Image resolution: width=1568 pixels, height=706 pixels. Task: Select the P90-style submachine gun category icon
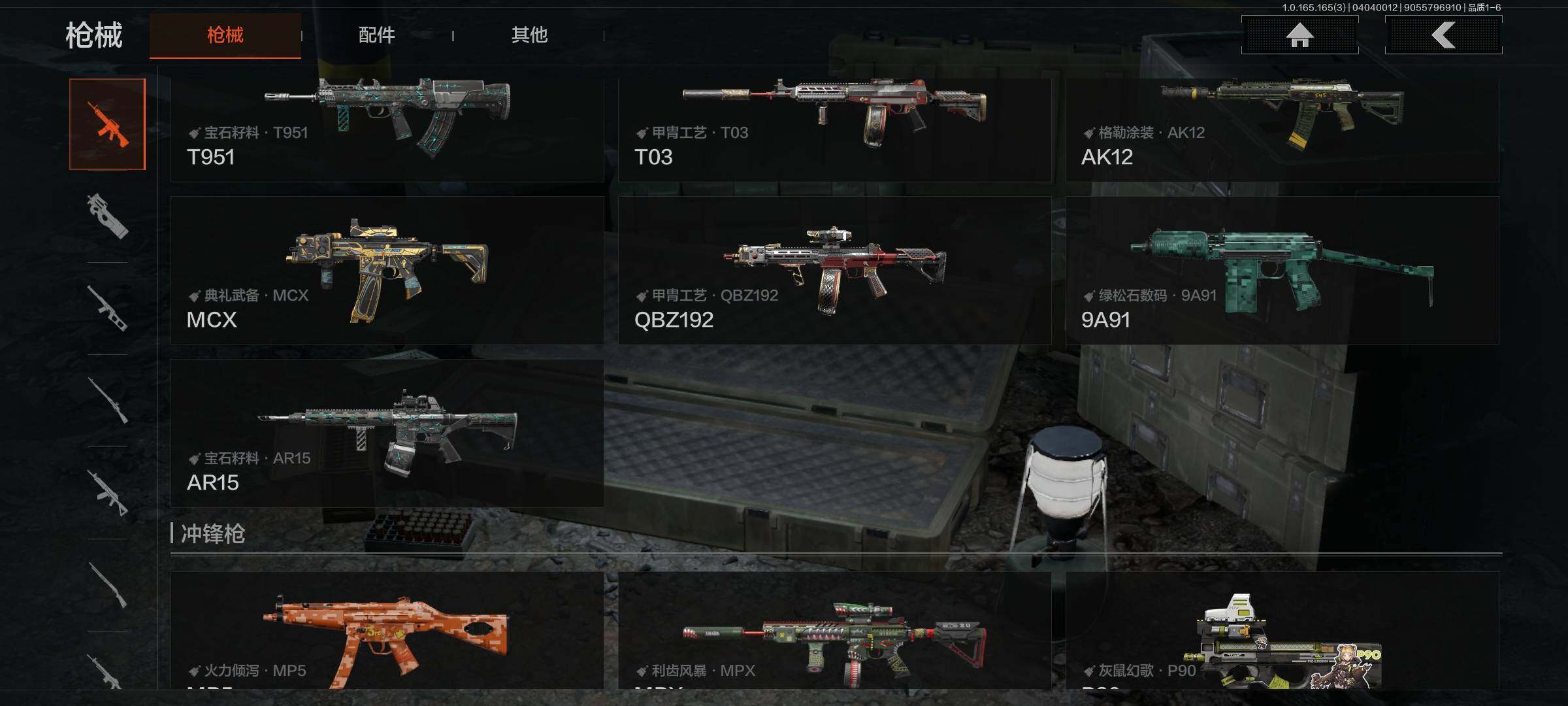point(107,216)
